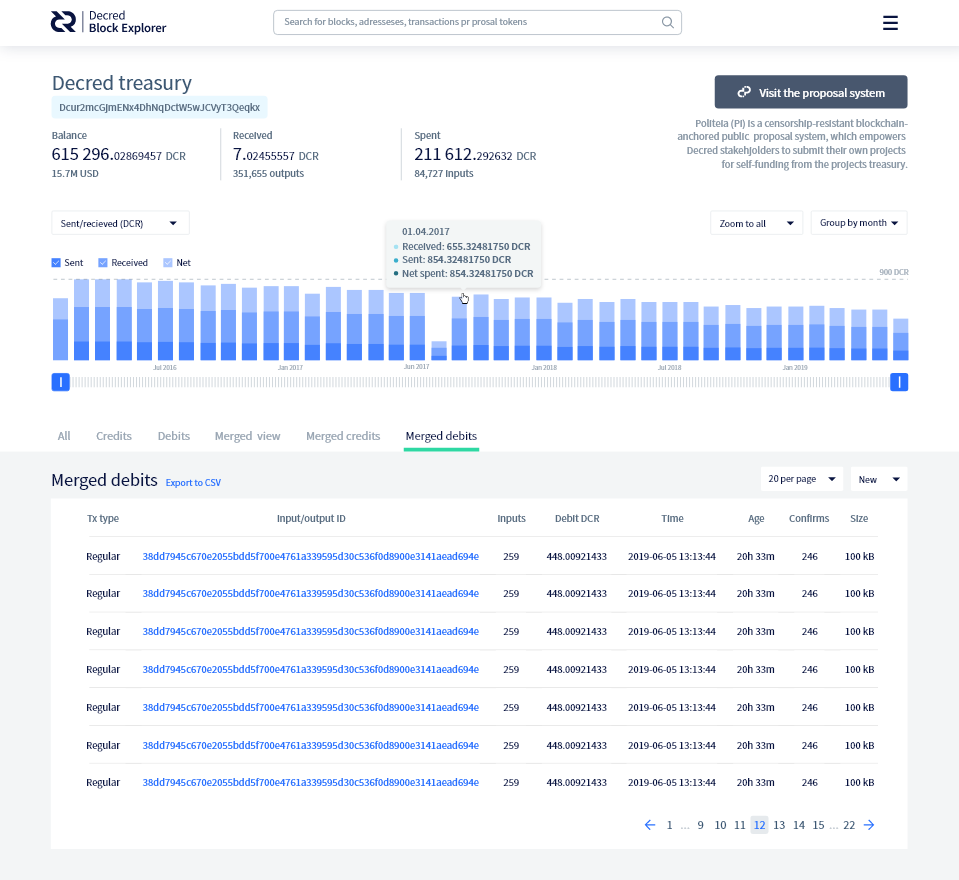Click the 84,727 inputs text

pyautogui.click(x=444, y=174)
